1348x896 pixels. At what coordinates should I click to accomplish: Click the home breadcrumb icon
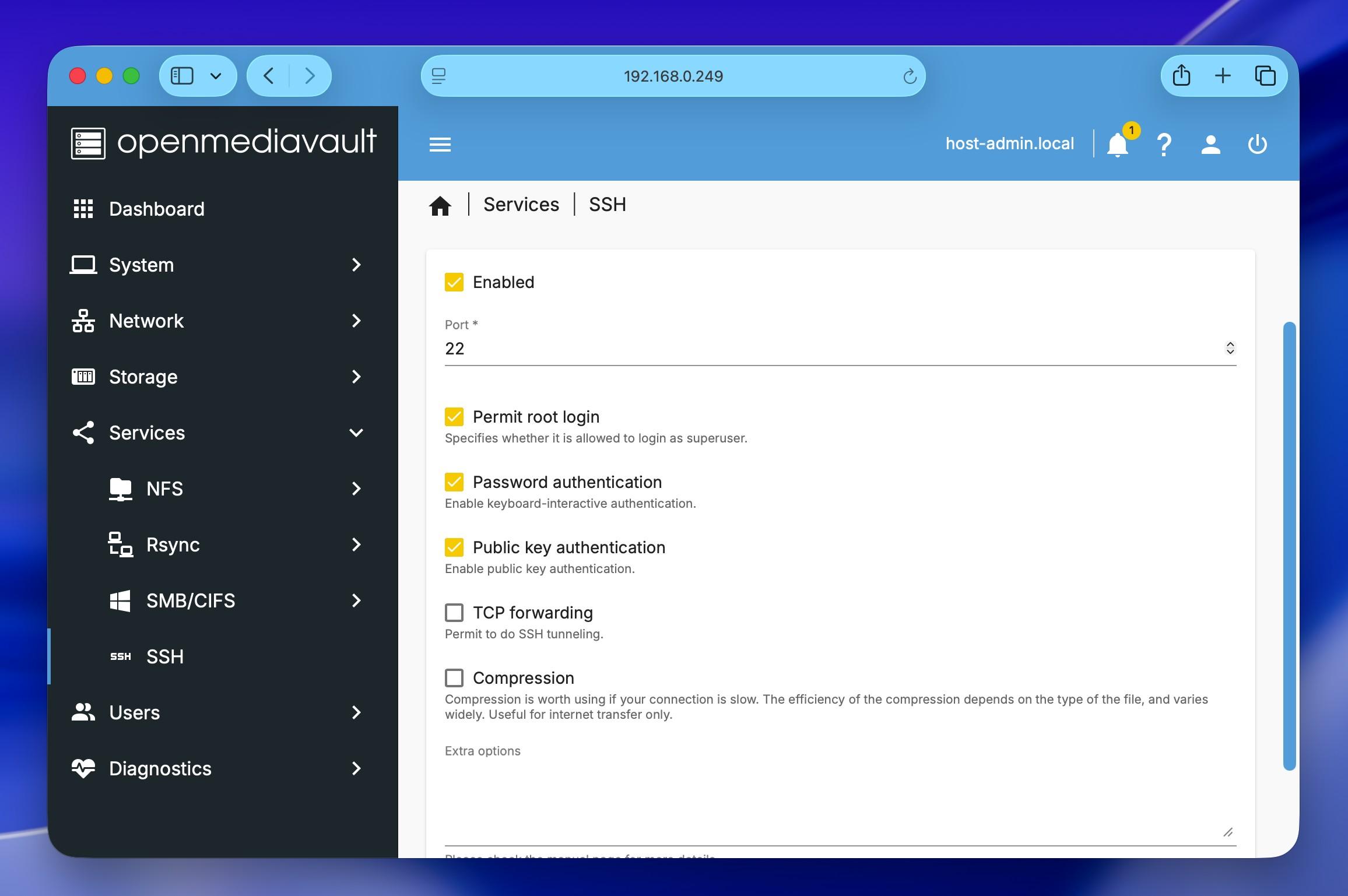(x=440, y=204)
